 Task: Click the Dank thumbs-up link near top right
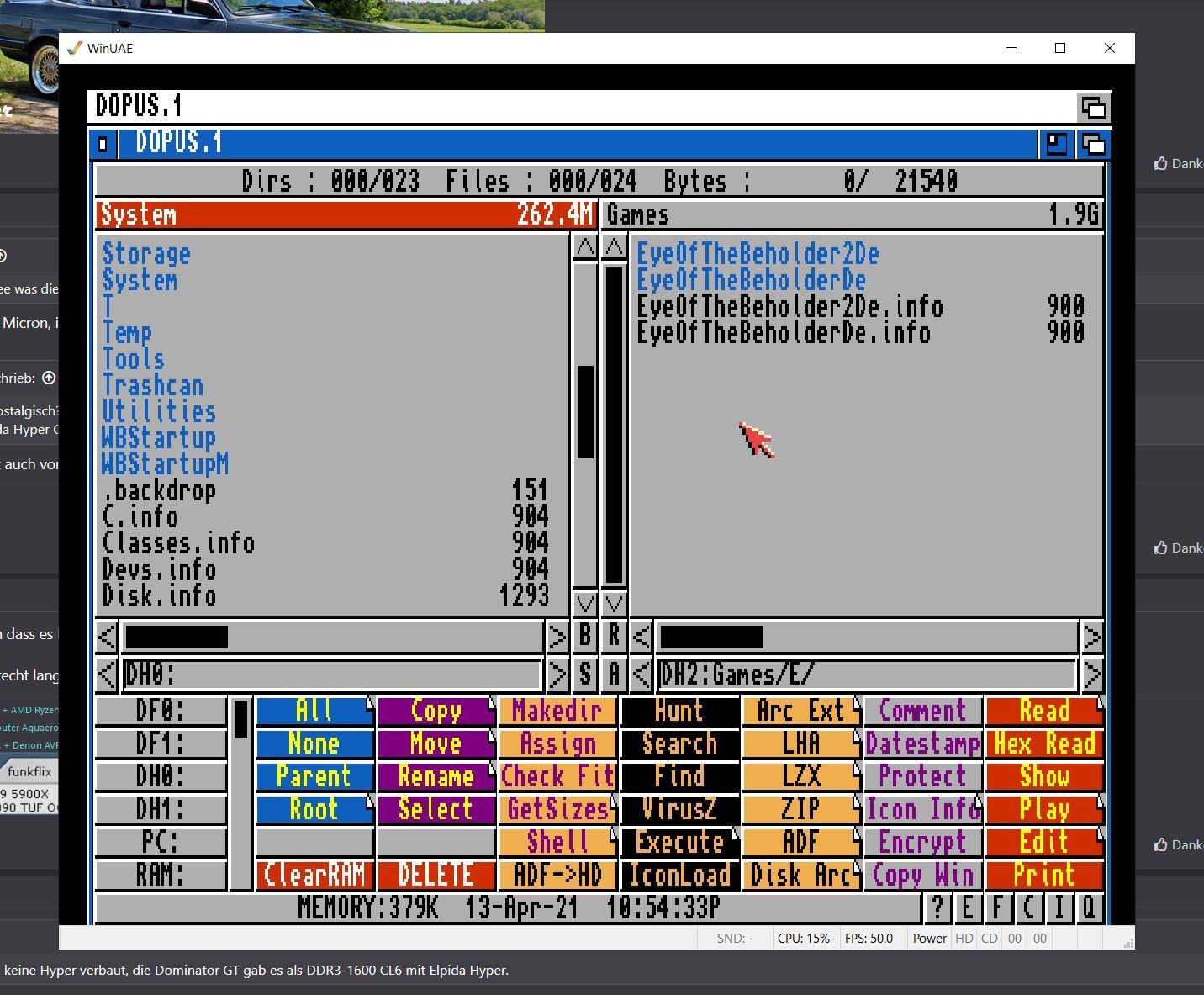click(x=1178, y=163)
